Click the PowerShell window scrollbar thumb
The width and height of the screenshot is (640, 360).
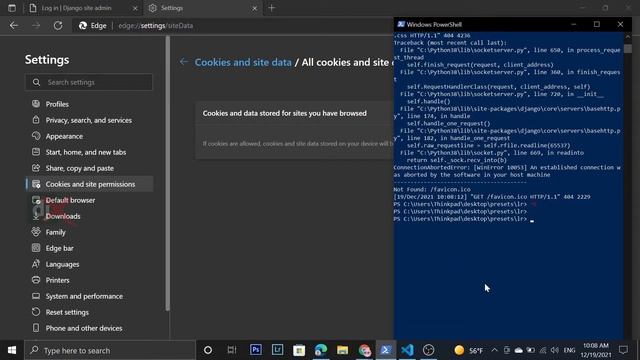click(x=628, y=49)
